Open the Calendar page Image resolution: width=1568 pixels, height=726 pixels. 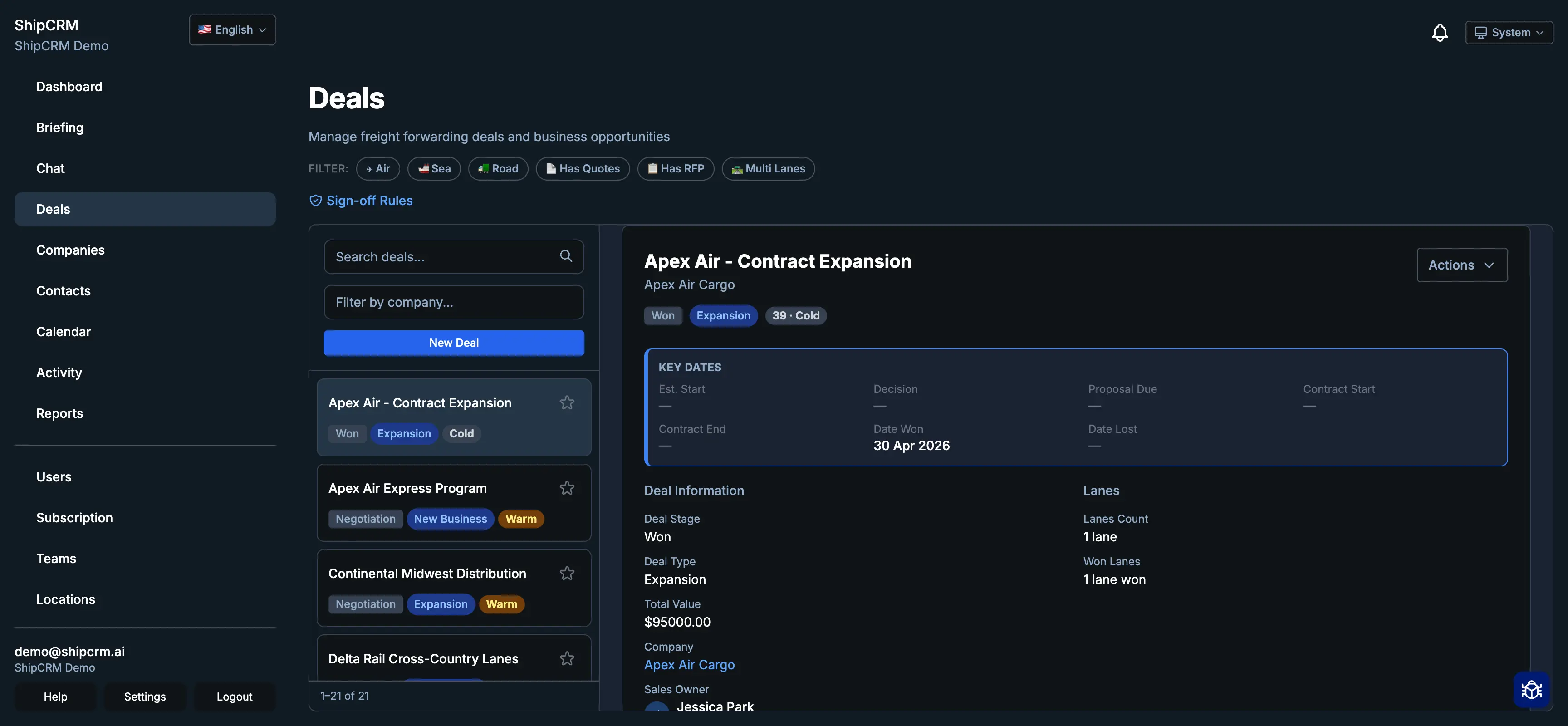tap(145, 332)
